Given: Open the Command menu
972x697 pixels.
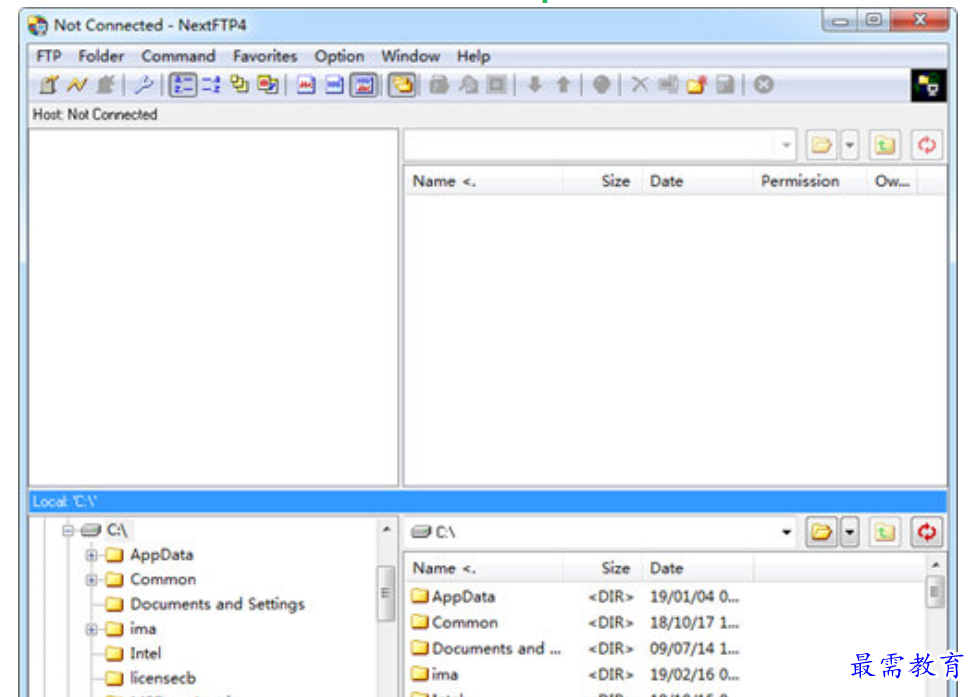Looking at the screenshot, I should click(x=178, y=56).
